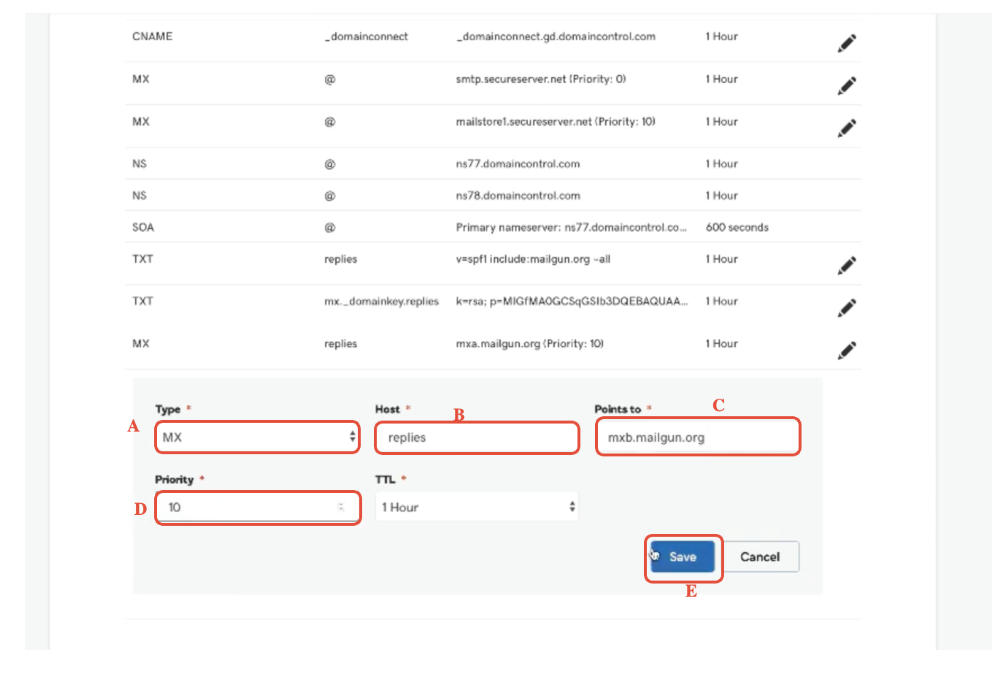Click the 600 seconds TTL on the SOA row
The width and height of the screenshot is (994, 675).
(x=737, y=228)
